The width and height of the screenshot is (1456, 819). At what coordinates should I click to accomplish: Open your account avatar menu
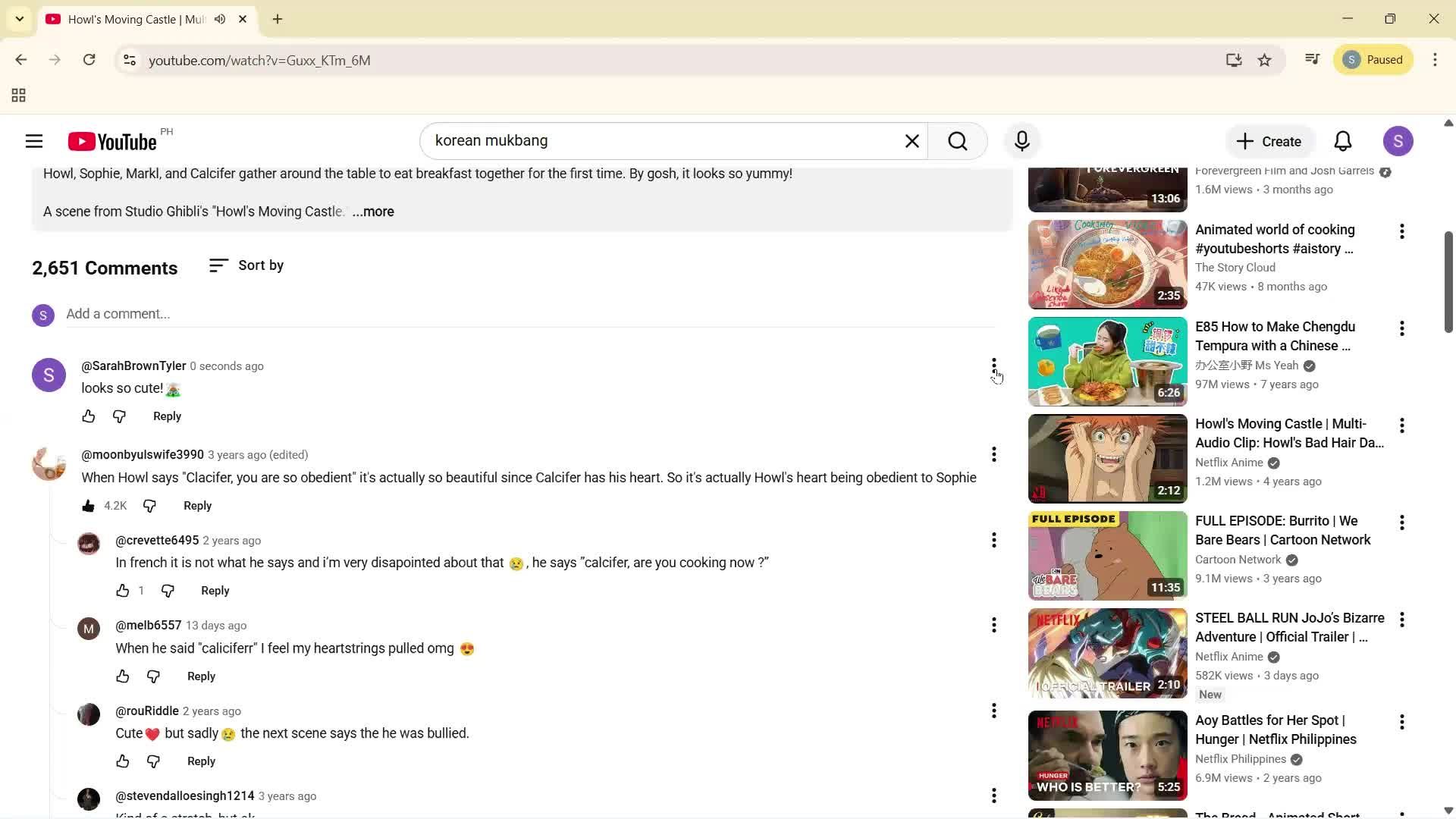click(1398, 141)
